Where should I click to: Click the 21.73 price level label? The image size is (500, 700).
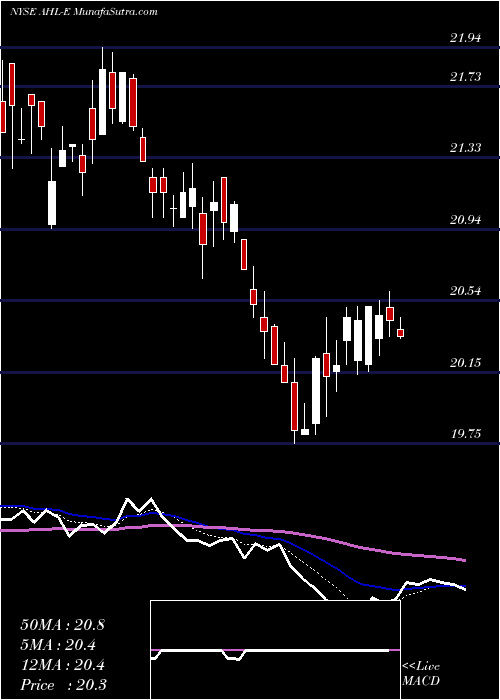466,77
